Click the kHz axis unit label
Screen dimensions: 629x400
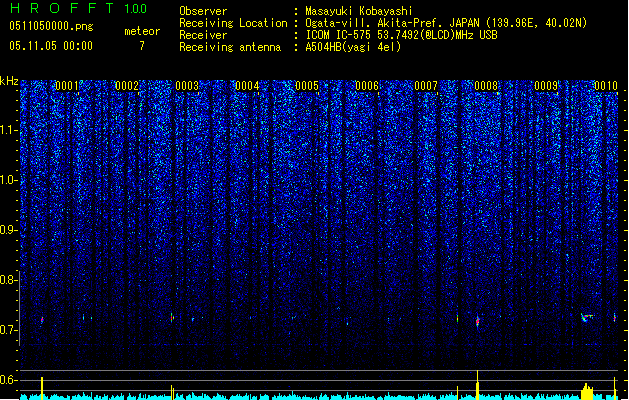click(x=9, y=81)
